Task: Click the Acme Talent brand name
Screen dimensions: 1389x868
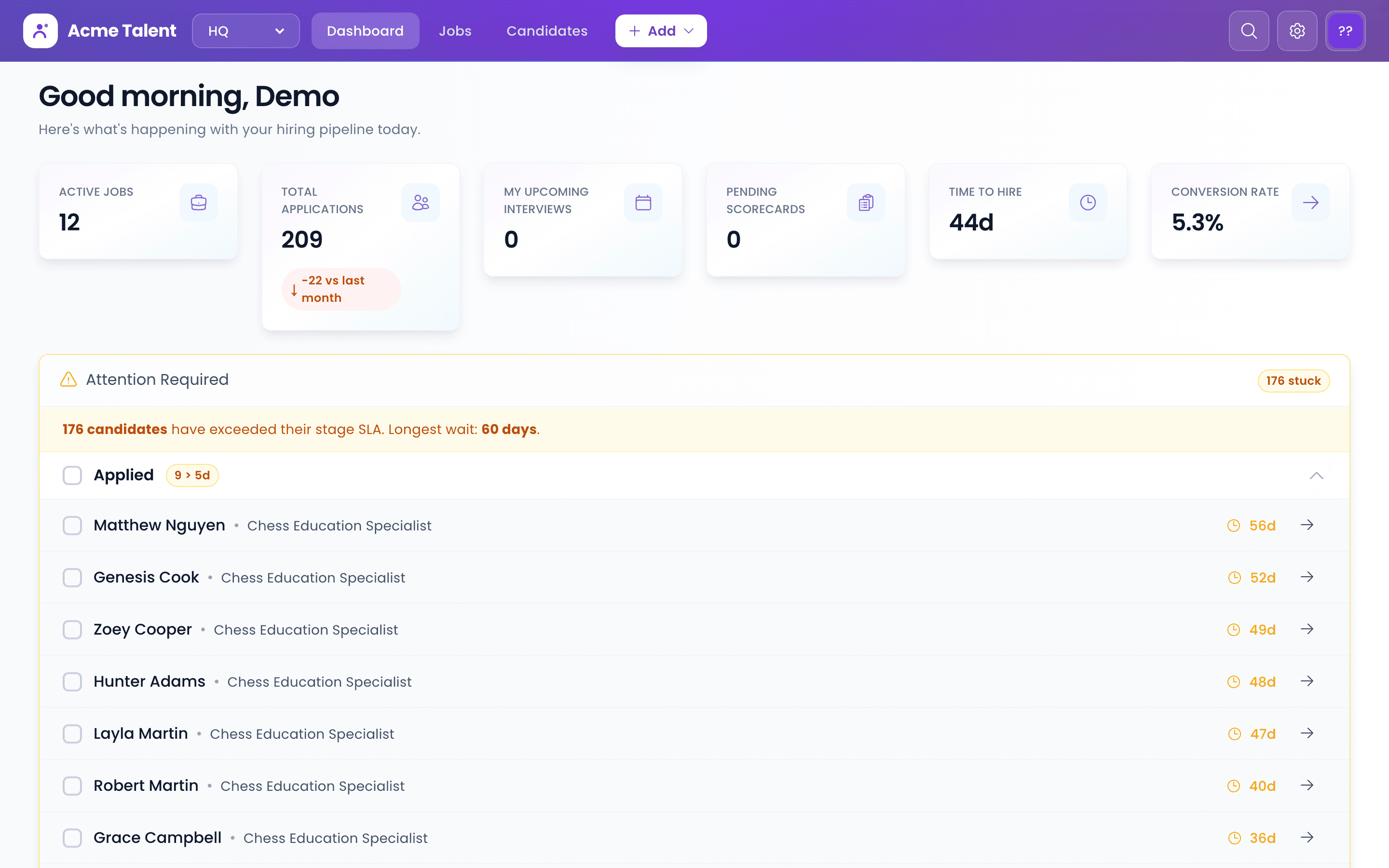Action: (x=122, y=31)
